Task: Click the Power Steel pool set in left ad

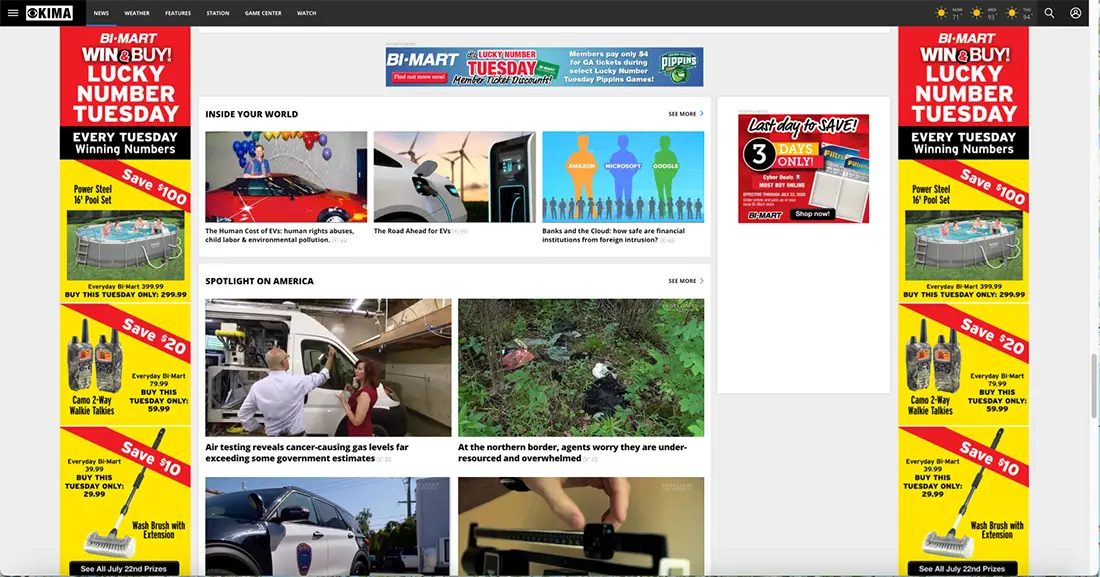Action: pyautogui.click(x=126, y=246)
